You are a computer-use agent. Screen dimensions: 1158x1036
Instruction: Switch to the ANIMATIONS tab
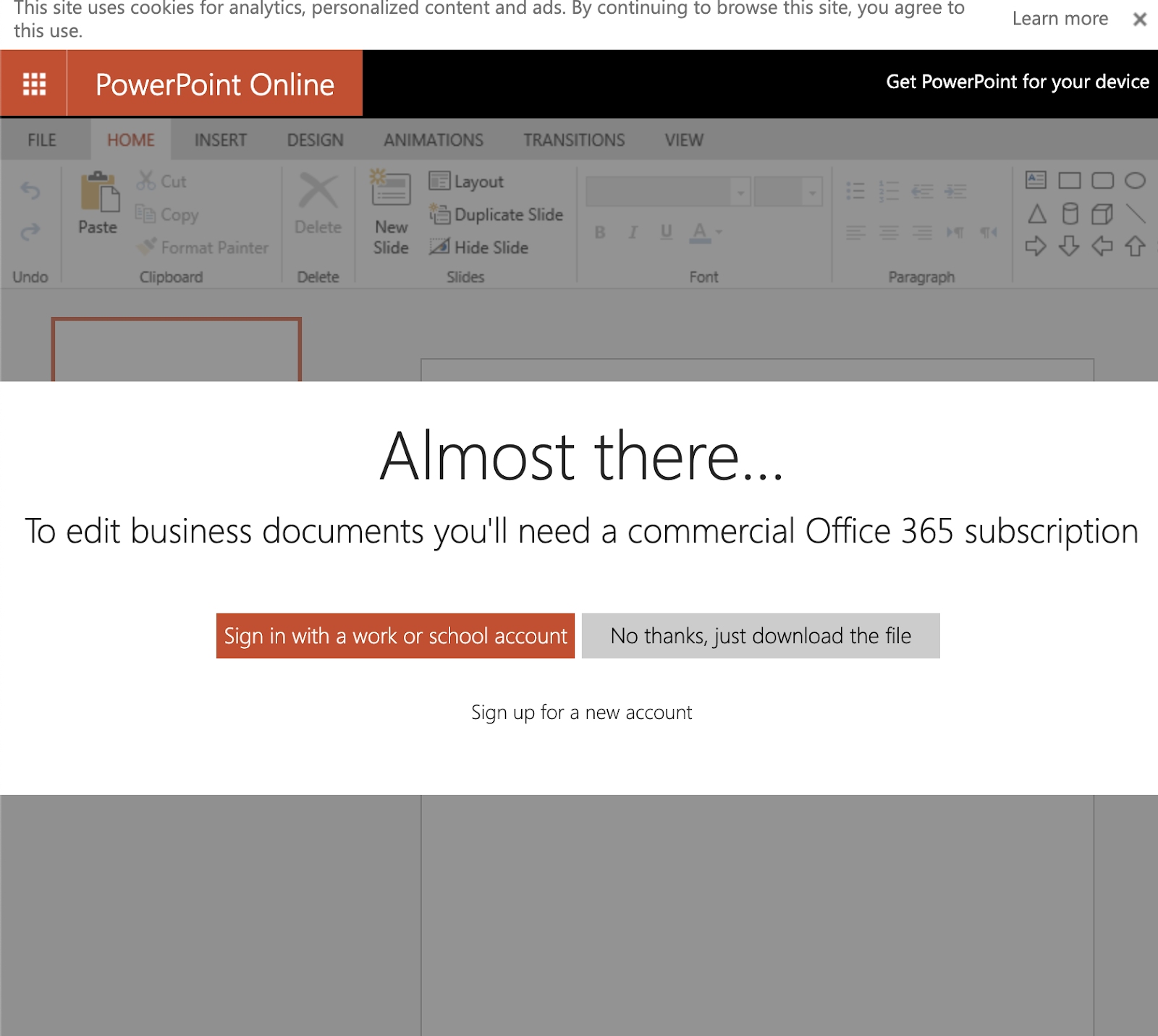click(434, 140)
